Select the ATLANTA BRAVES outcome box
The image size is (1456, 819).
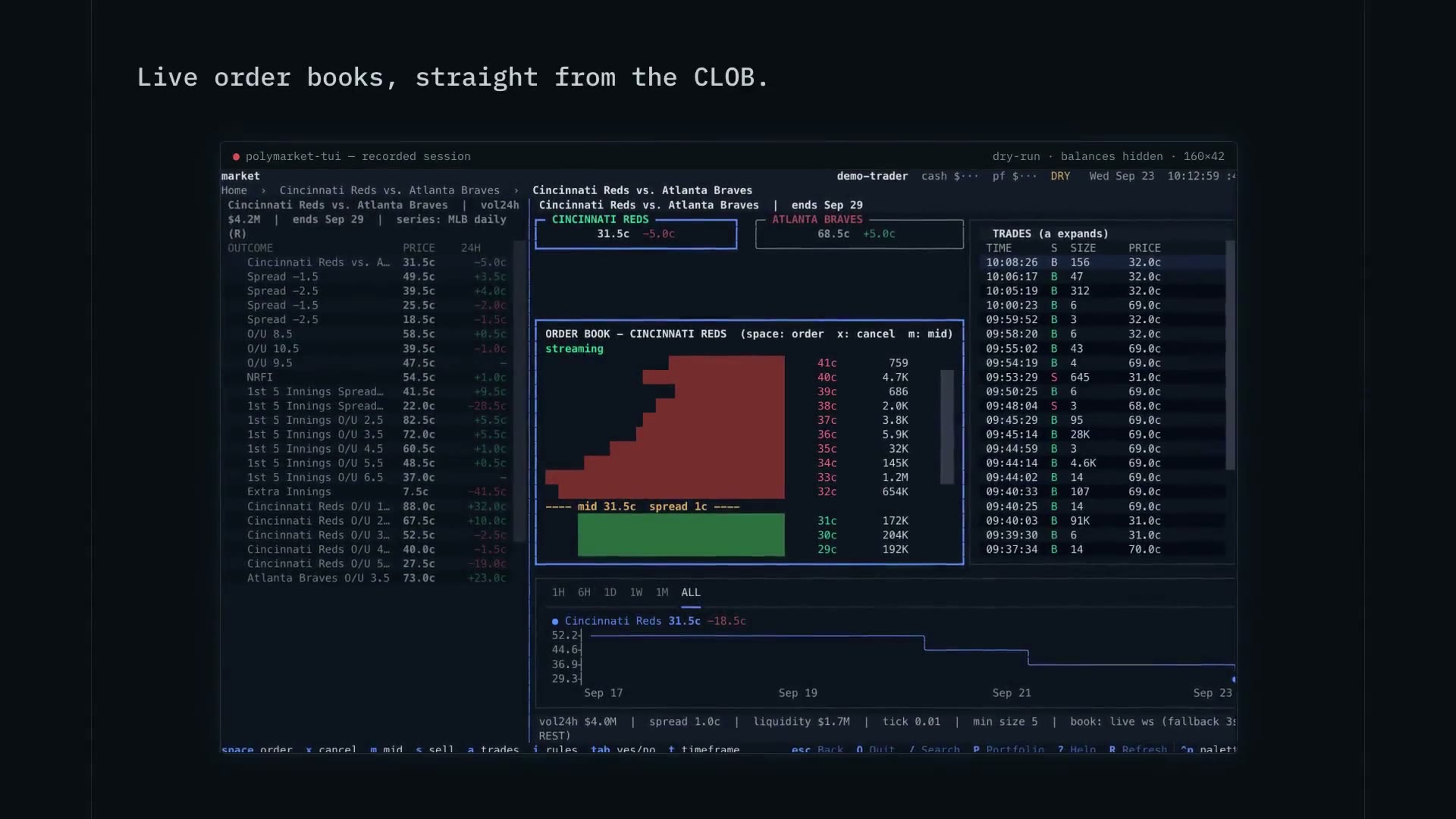point(859,234)
